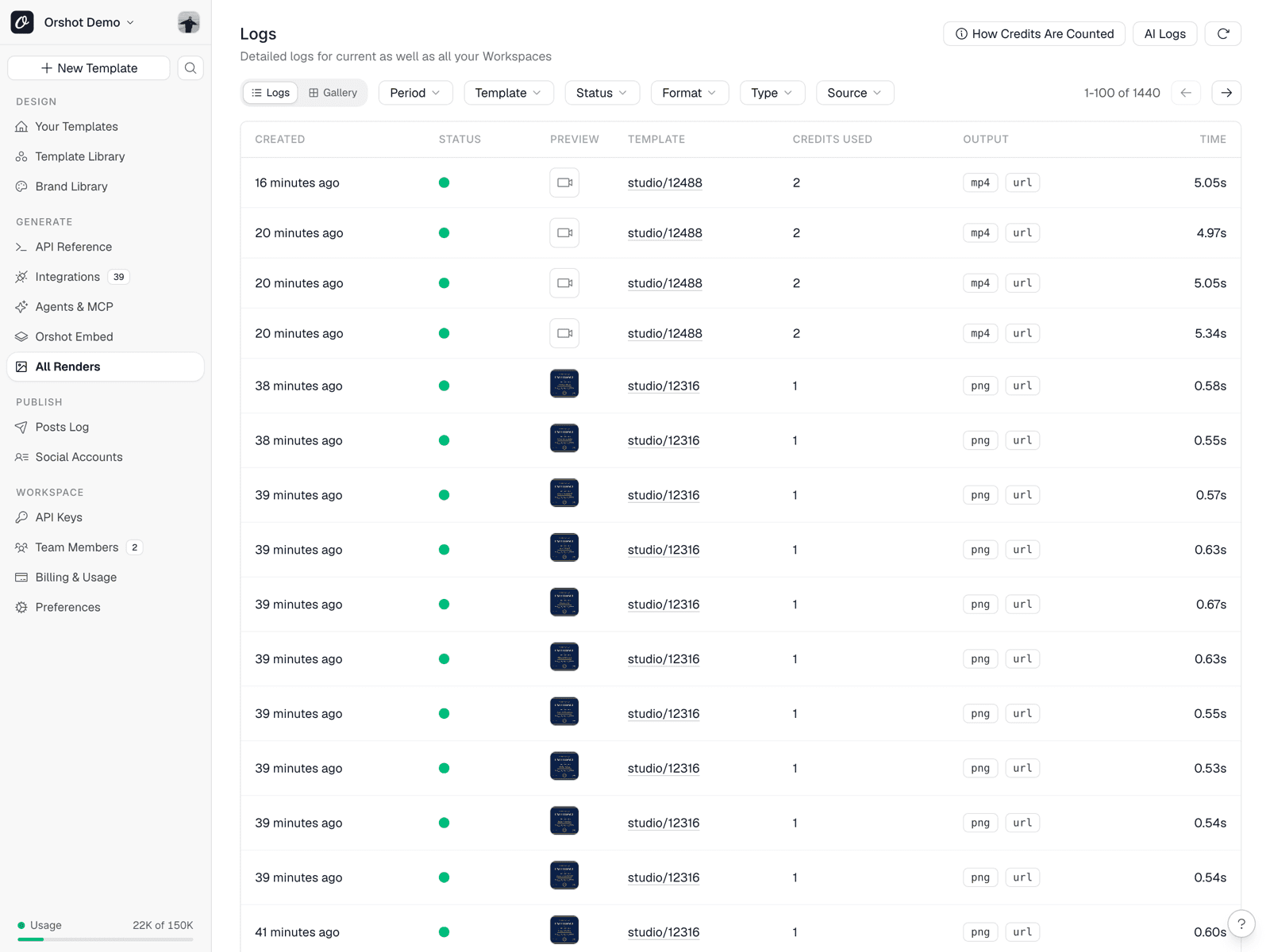Click mp4 tag in 4.97s row
Screen dimensions: 1270x952
pyautogui.click(x=980, y=232)
